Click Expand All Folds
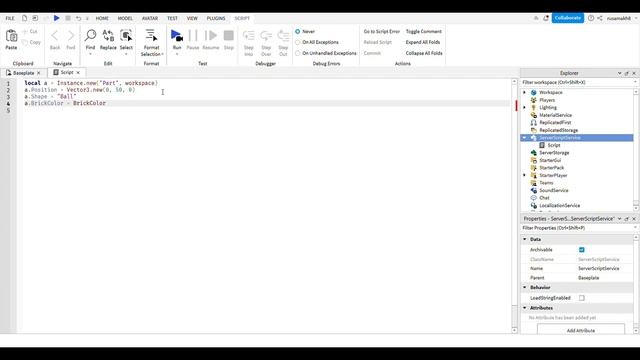Screen dimensions: 640x360 pos(423,42)
